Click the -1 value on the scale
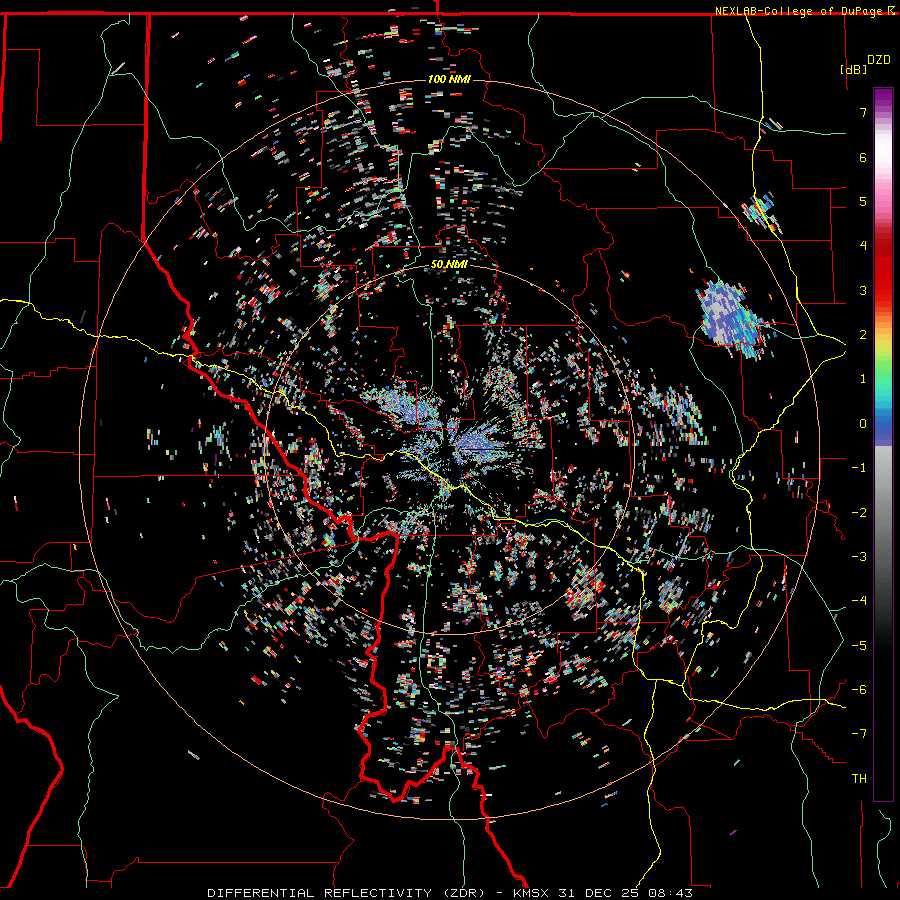 (x=859, y=468)
